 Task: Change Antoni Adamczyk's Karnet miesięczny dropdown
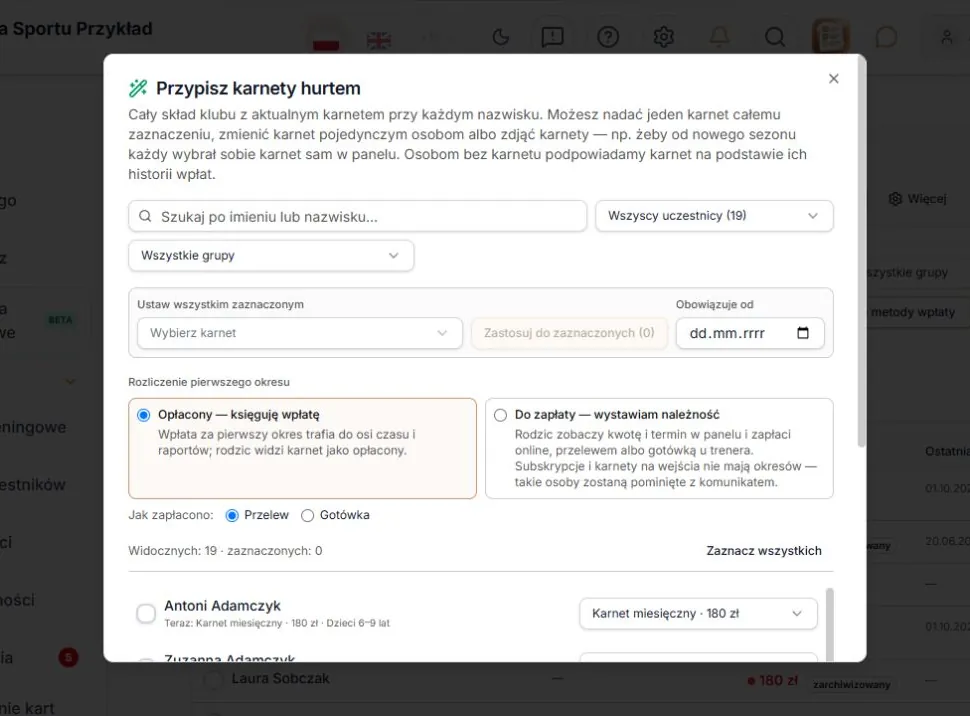click(698, 613)
